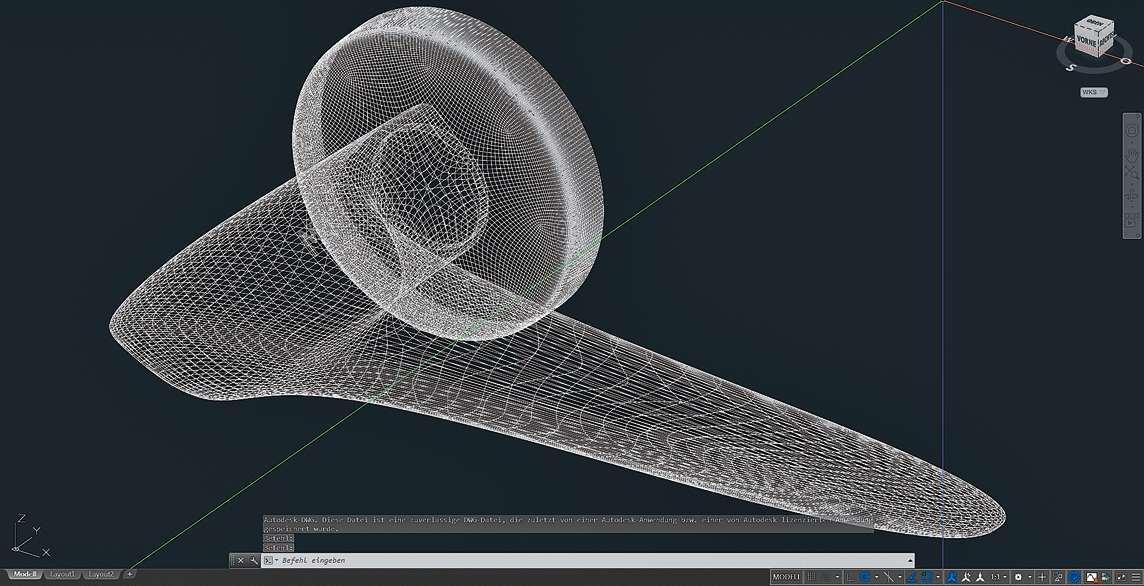The height and width of the screenshot is (586, 1144).
Task: Open the WKS coordinate system dropdown
Action: tap(1094, 92)
